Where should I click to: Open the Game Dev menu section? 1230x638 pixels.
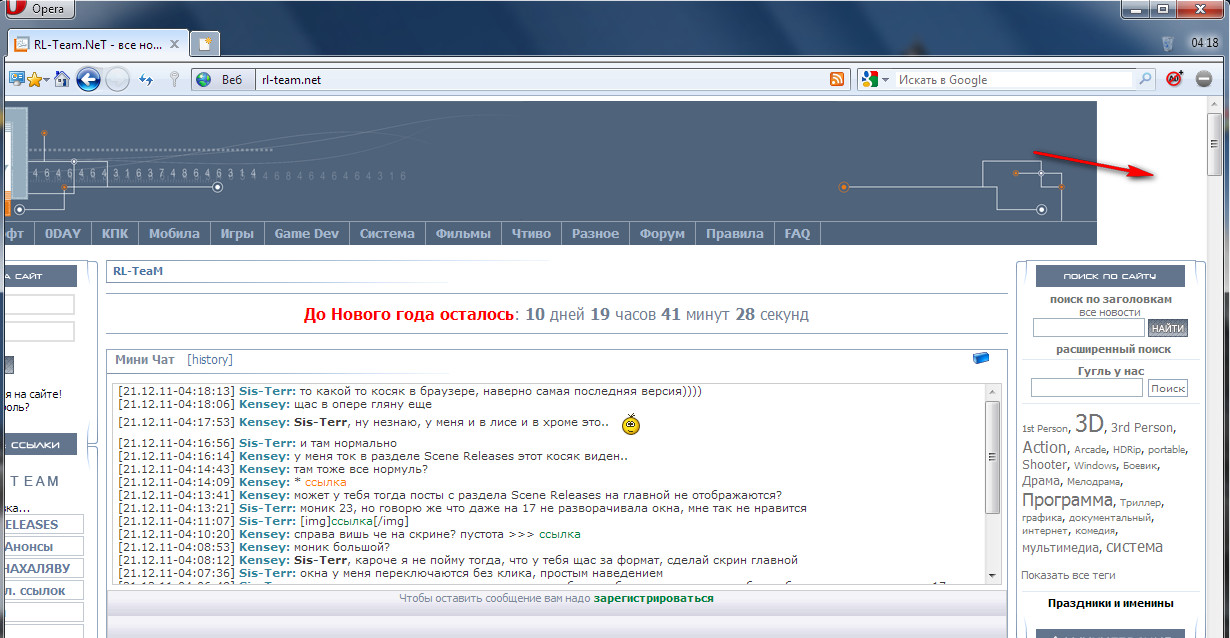(307, 233)
